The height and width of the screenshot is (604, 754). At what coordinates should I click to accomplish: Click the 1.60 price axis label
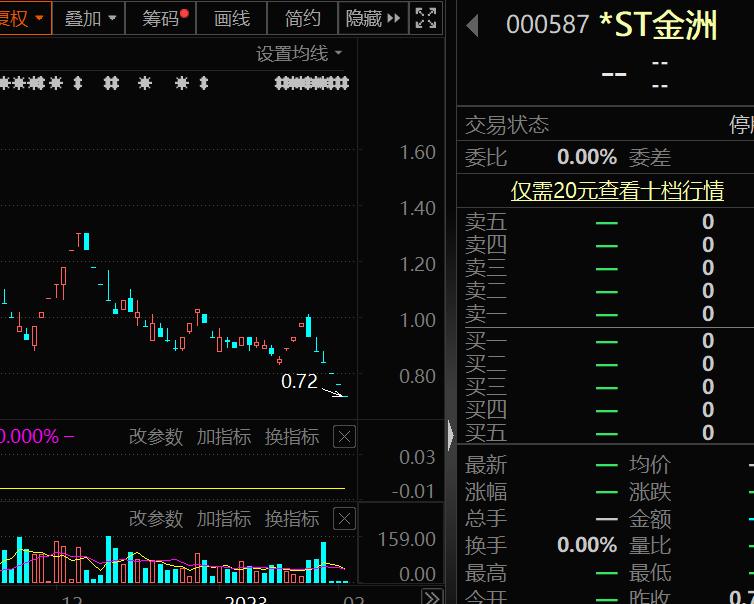coord(417,152)
